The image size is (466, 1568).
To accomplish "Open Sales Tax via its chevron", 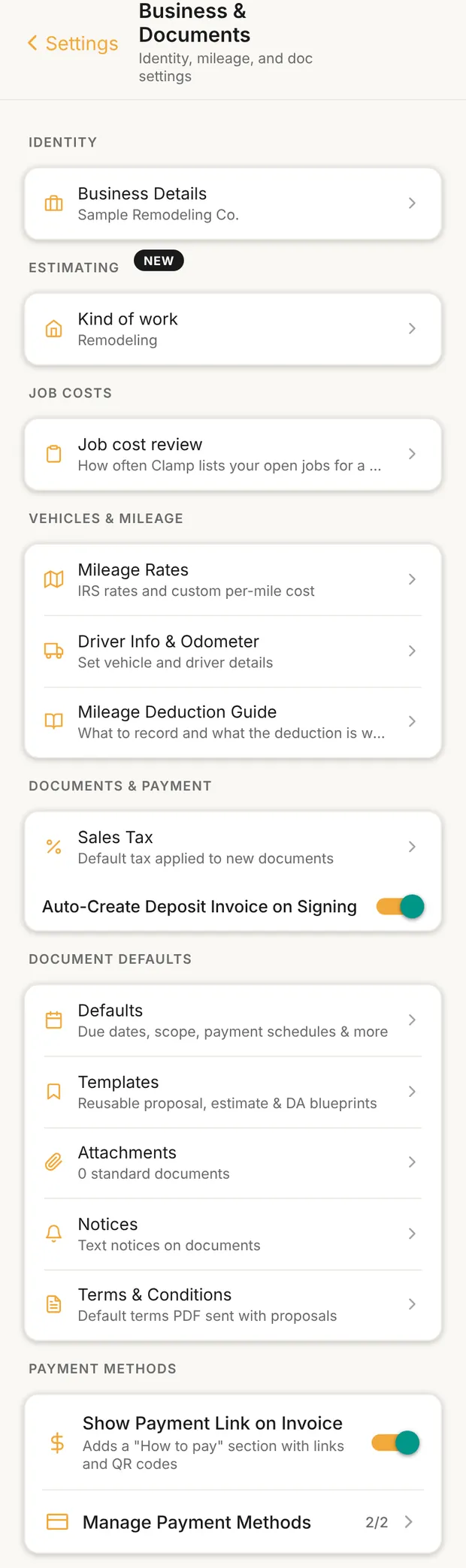I will (x=412, y=847).
